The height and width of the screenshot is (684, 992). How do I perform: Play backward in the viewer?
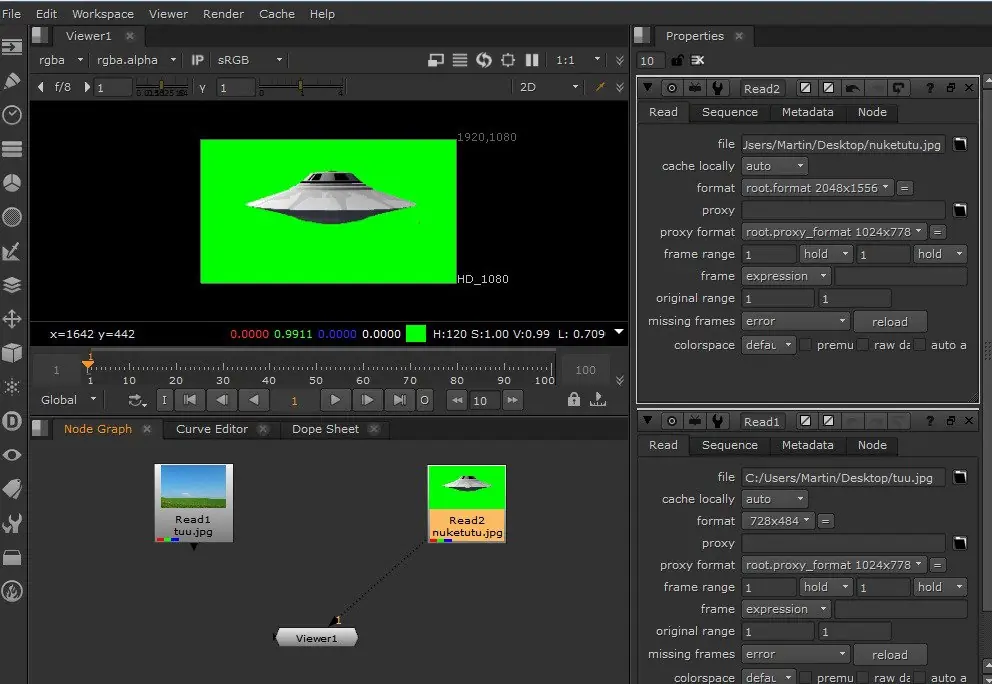[x=254, y=400]
